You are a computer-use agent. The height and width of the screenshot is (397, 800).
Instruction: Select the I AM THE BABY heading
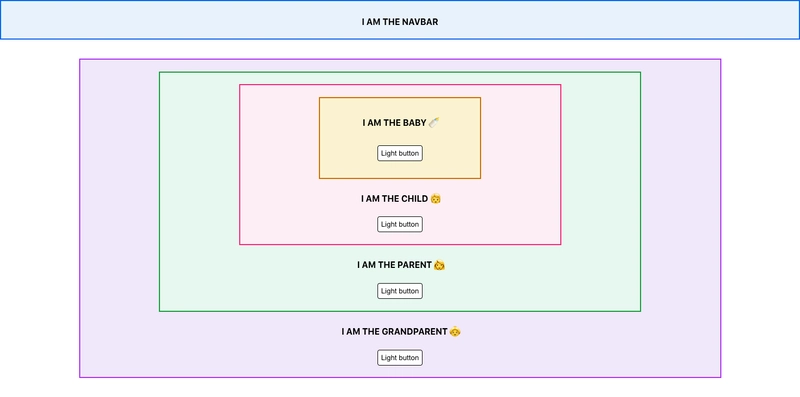[x=394, y=123]
